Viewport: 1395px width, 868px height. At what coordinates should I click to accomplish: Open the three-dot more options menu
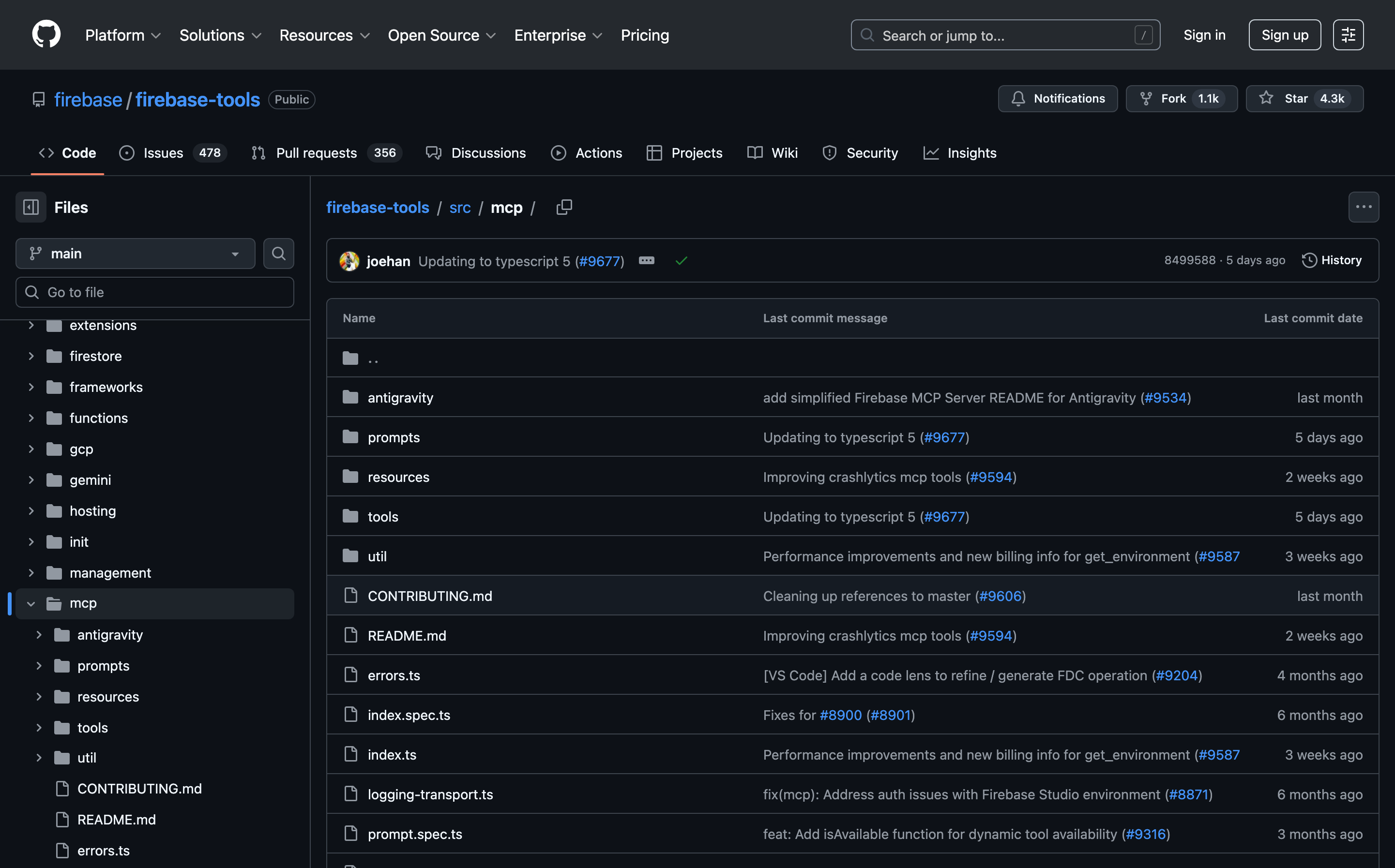pyautogui.click(x=1363, y=207)
